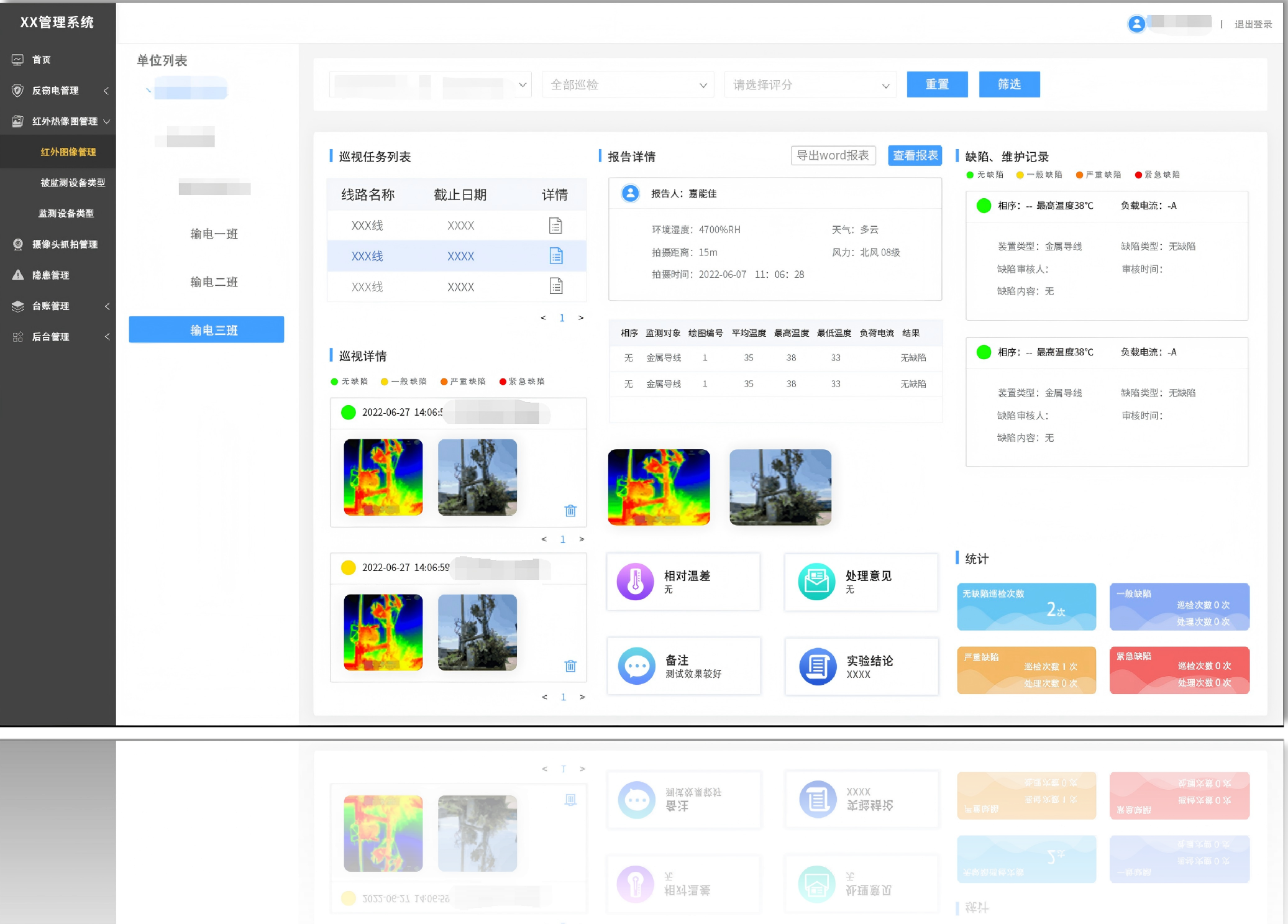Open the detail document icon for the first XXX线 row
1288x924 pixels.
click(556, 225)
